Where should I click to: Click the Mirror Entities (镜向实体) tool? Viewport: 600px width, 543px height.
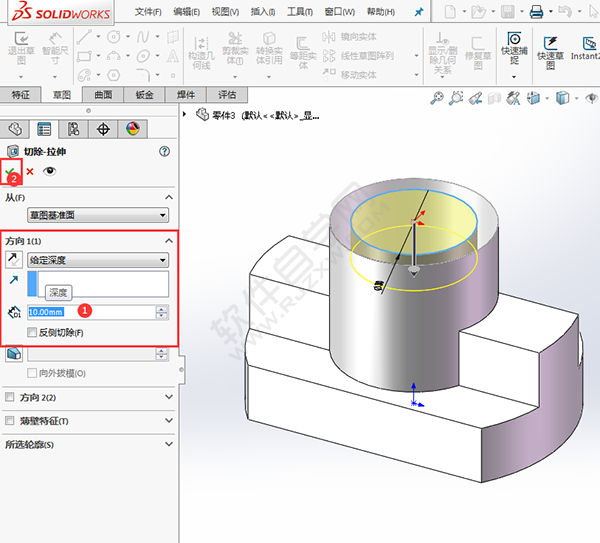[349, 37]
